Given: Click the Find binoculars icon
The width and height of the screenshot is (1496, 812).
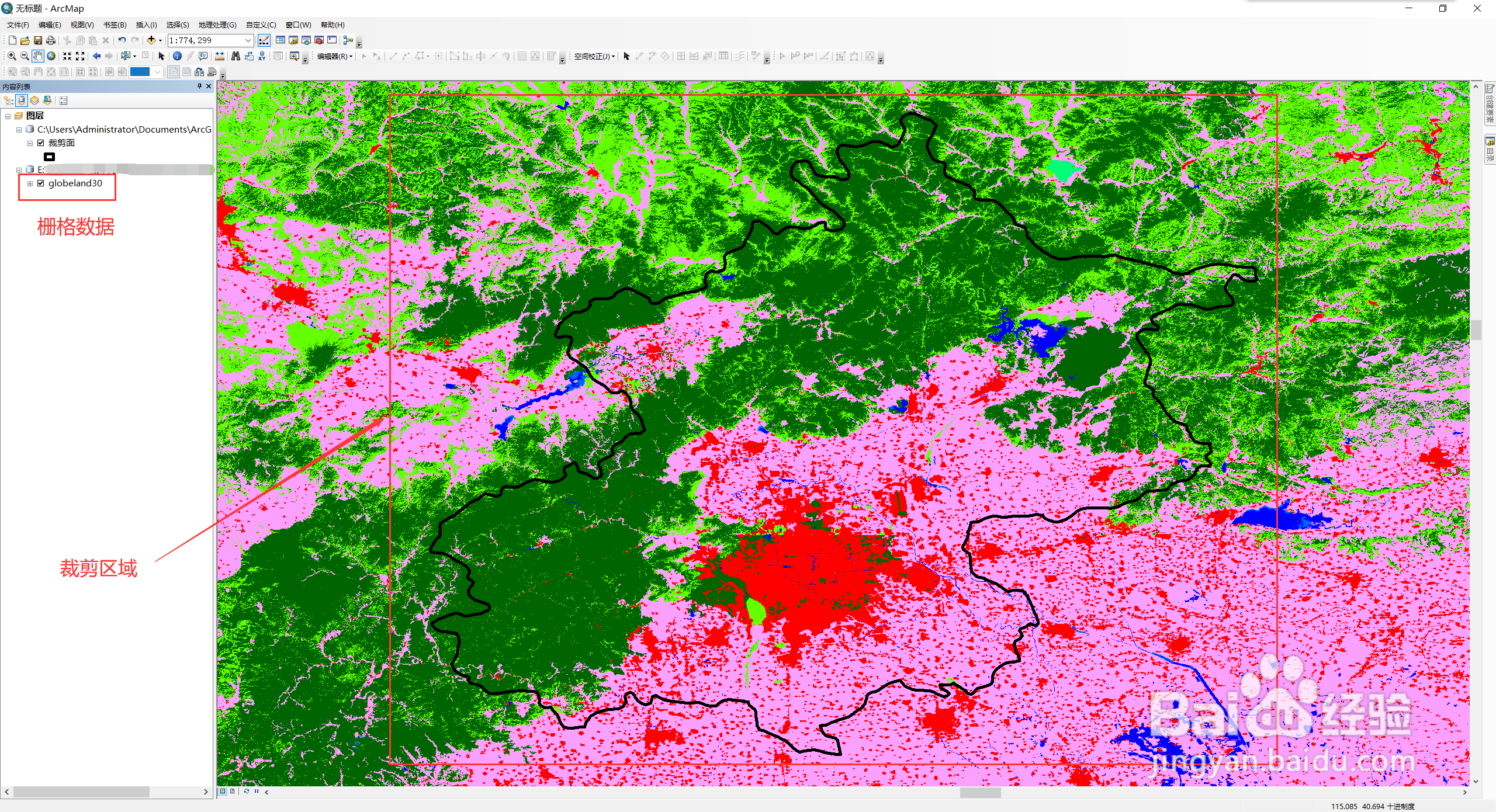Looking at the screenshot, I should 236,56.
